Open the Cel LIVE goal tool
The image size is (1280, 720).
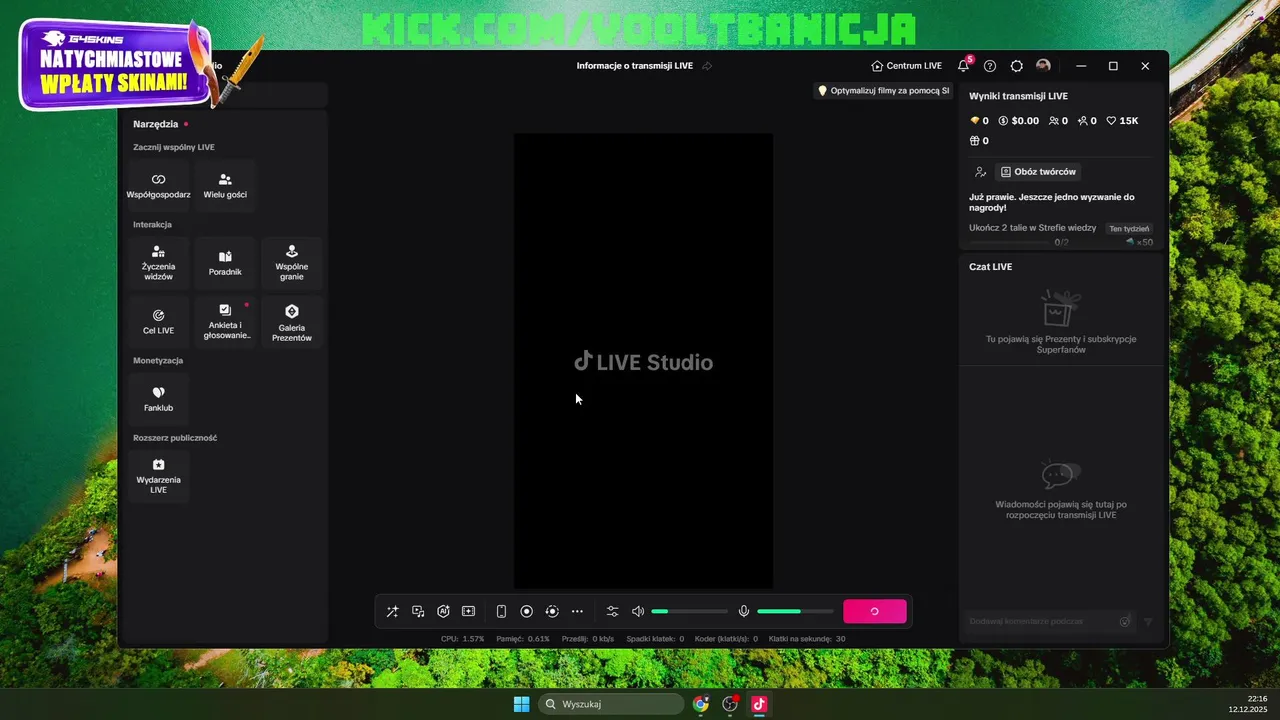[x=158, y=321]
